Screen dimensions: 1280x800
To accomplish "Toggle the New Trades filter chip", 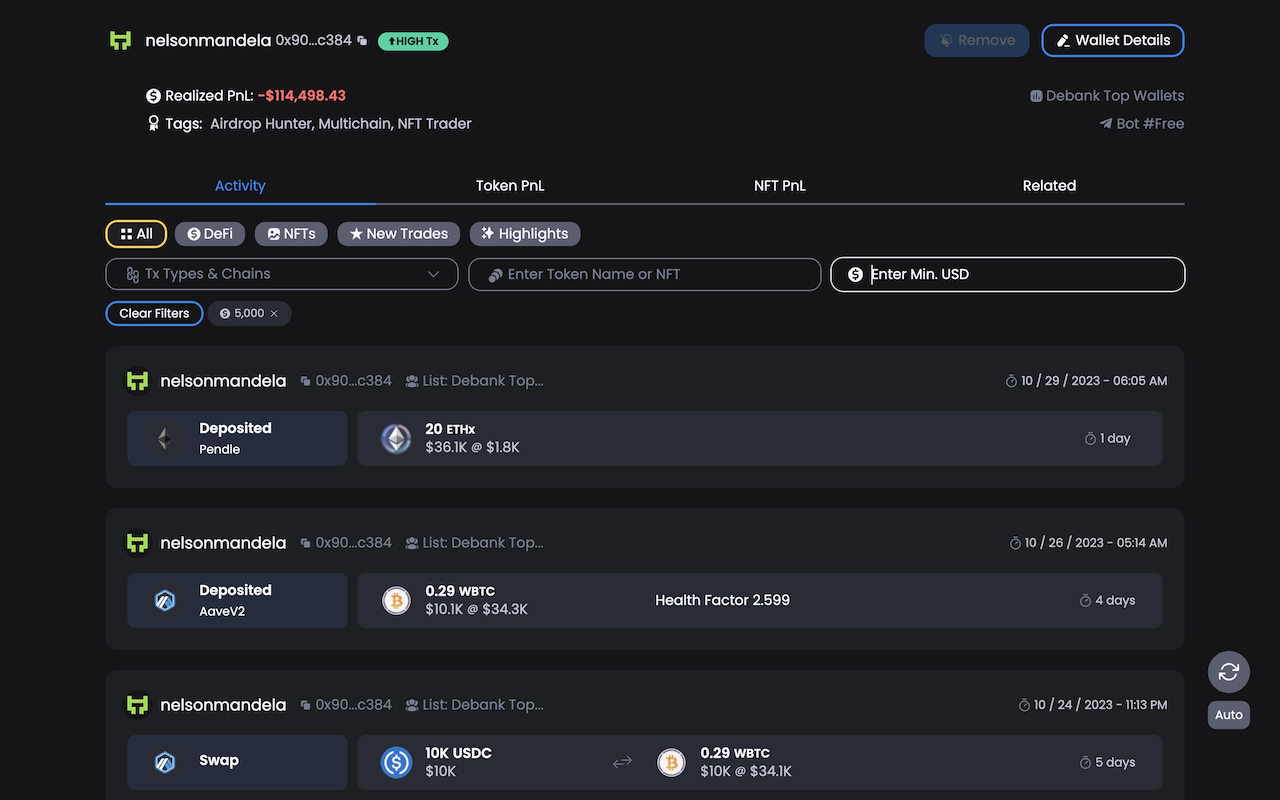I will [x=399, y=234].
